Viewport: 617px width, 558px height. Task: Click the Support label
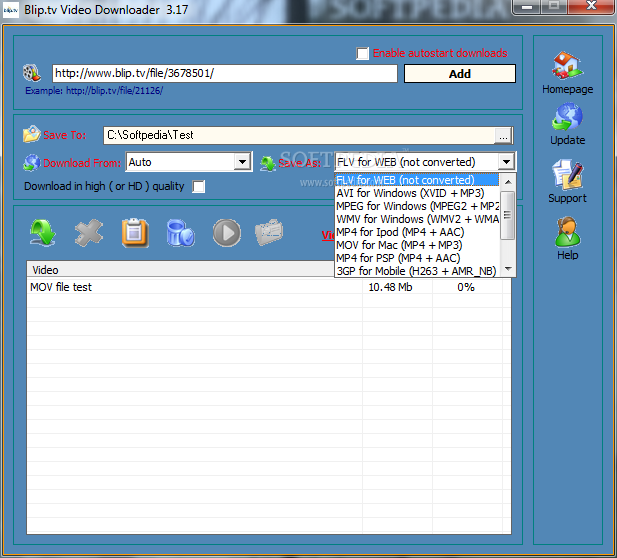coord(567,198)
